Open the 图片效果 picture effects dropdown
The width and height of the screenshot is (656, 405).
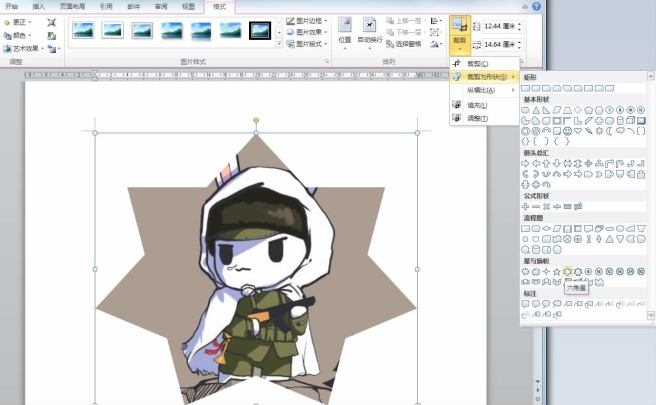click(307, 32)
